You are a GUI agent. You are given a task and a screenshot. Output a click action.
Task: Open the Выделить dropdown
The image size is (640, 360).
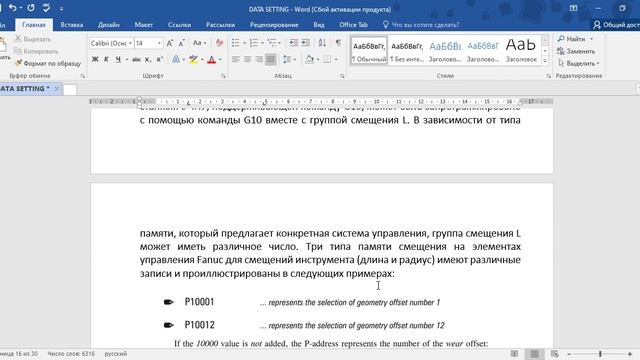(578, 63)
